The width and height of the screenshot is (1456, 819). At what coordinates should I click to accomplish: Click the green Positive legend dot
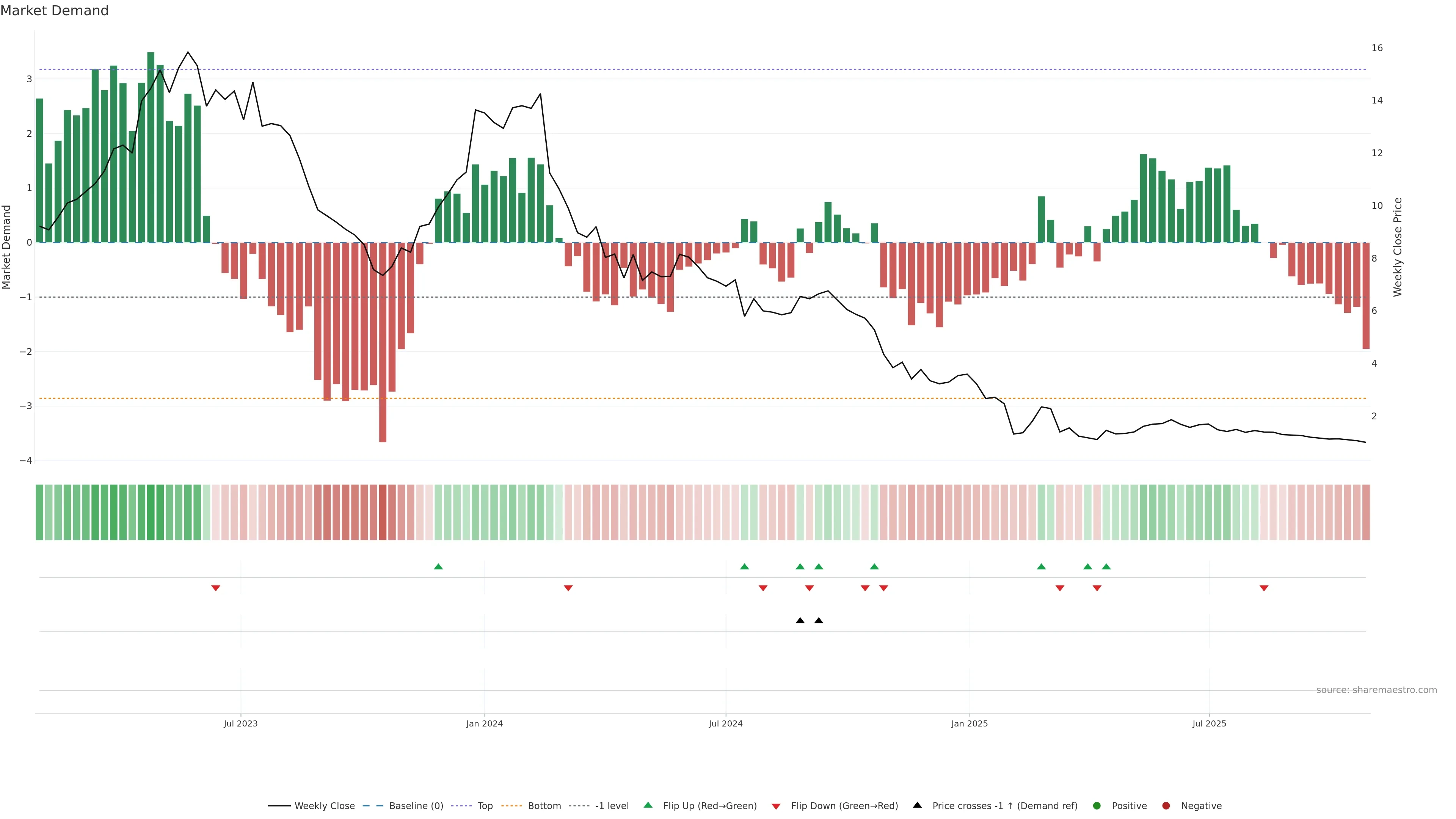[1097, 806]
